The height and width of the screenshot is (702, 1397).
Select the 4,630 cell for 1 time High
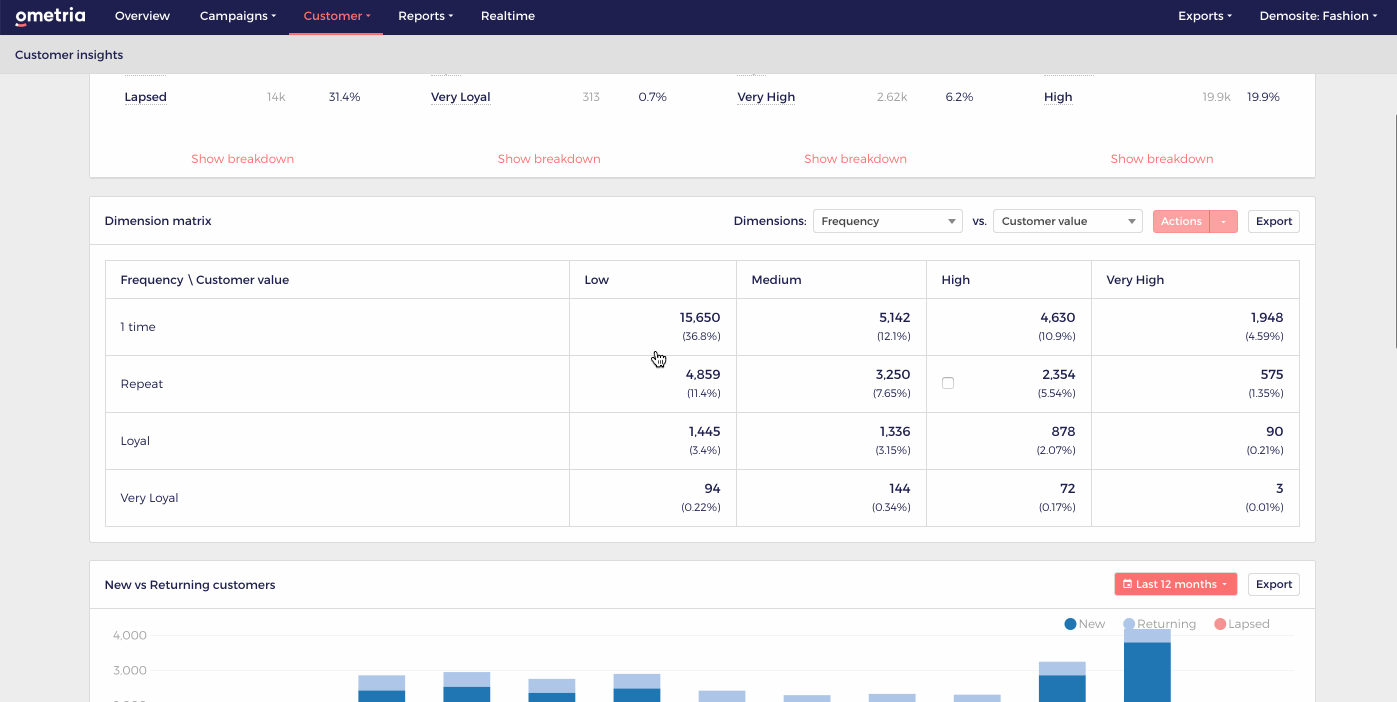(1009, 327)
